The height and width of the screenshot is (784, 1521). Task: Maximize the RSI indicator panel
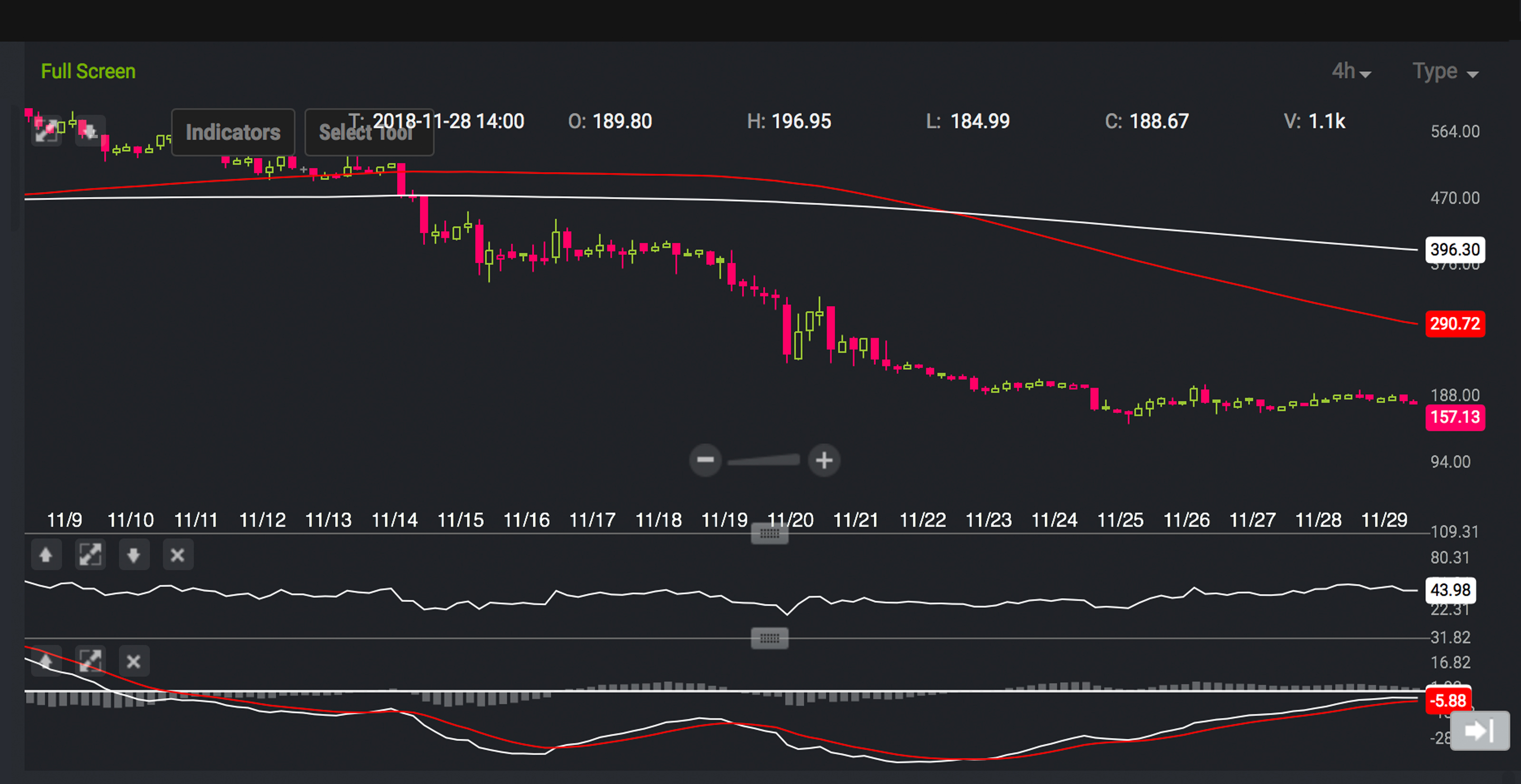(x=90, y=555)
